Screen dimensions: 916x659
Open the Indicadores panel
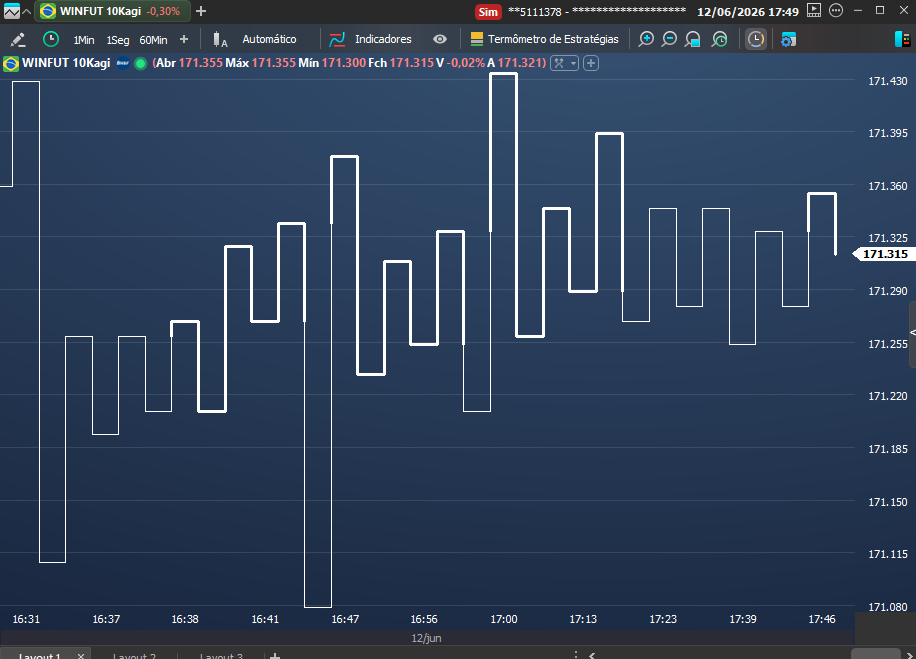click(371, 39)
